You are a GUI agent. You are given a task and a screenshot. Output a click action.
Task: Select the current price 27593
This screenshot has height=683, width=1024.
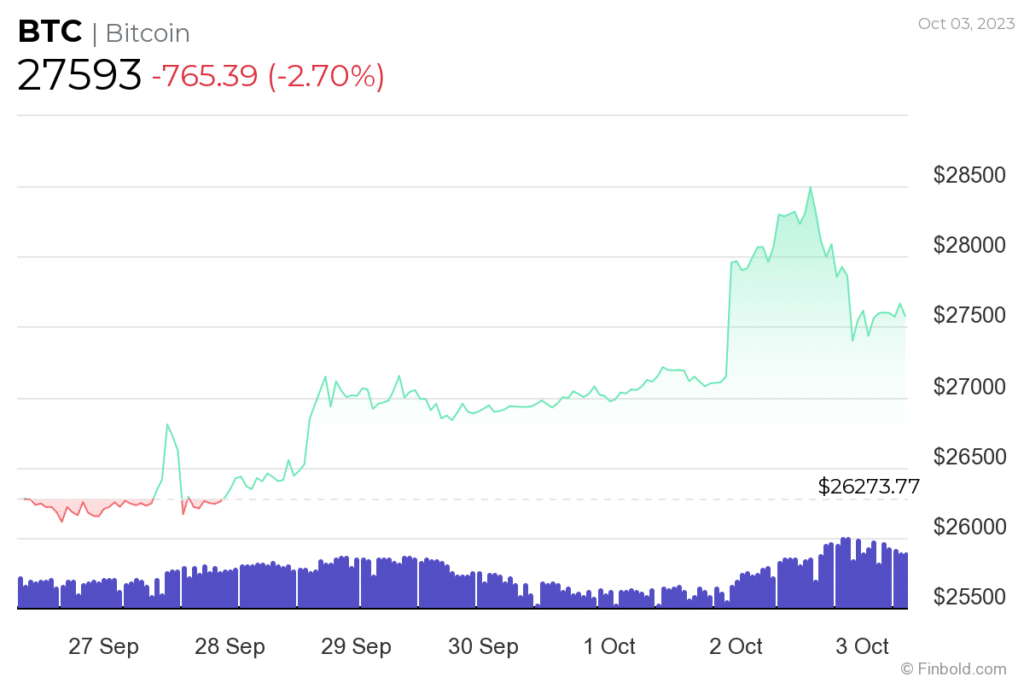pyautogui.click(x=79, y=77)
